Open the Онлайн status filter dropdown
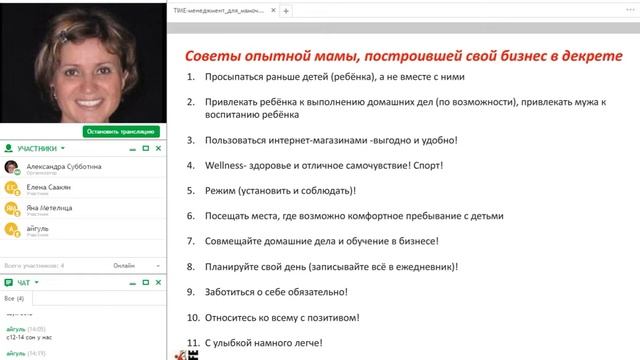Screen dimensions: 640x360 136,266
